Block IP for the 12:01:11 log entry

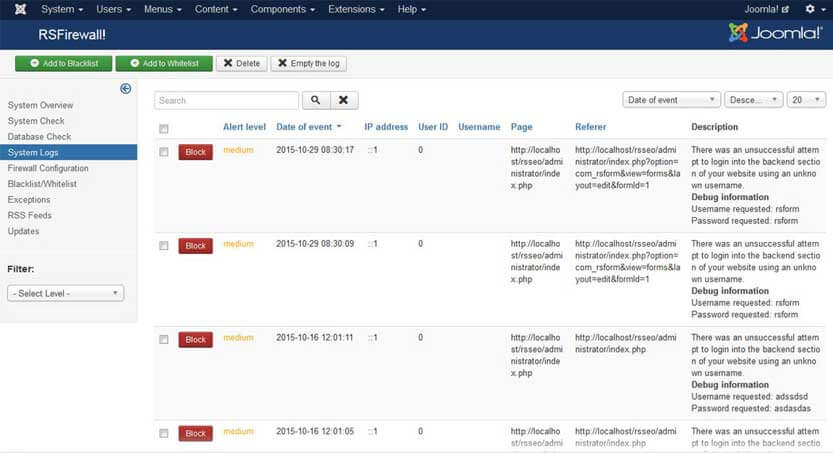(196, 340)
